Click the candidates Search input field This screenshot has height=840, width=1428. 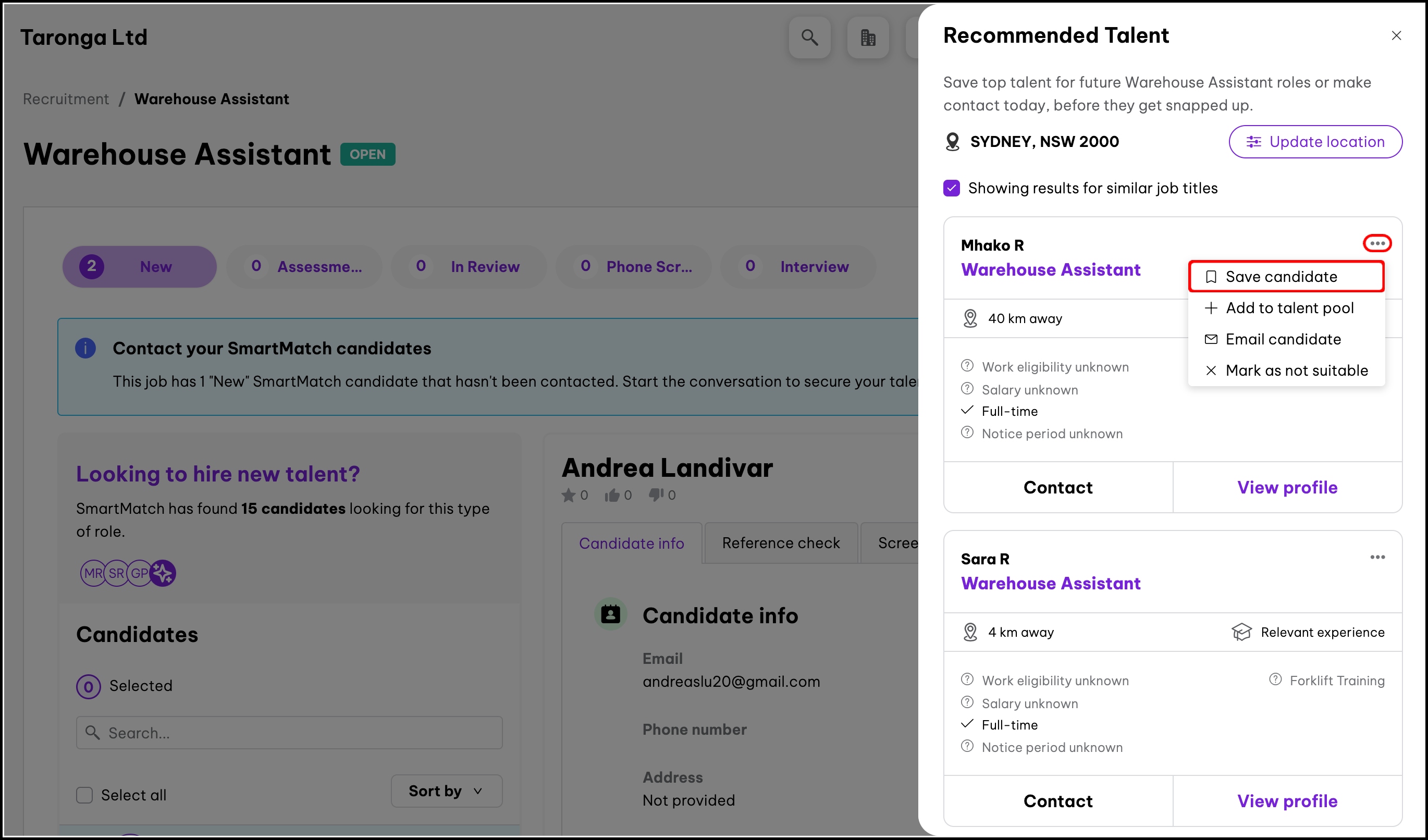(x=289, y=733)
